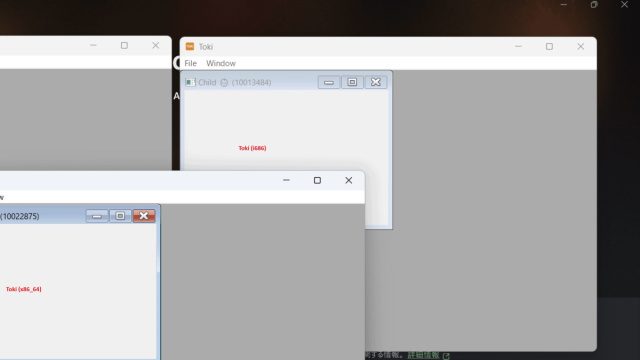The width and height of the screenshot is (640, 360).
Task: Close the Toki main window
Action: click(580, 47)
